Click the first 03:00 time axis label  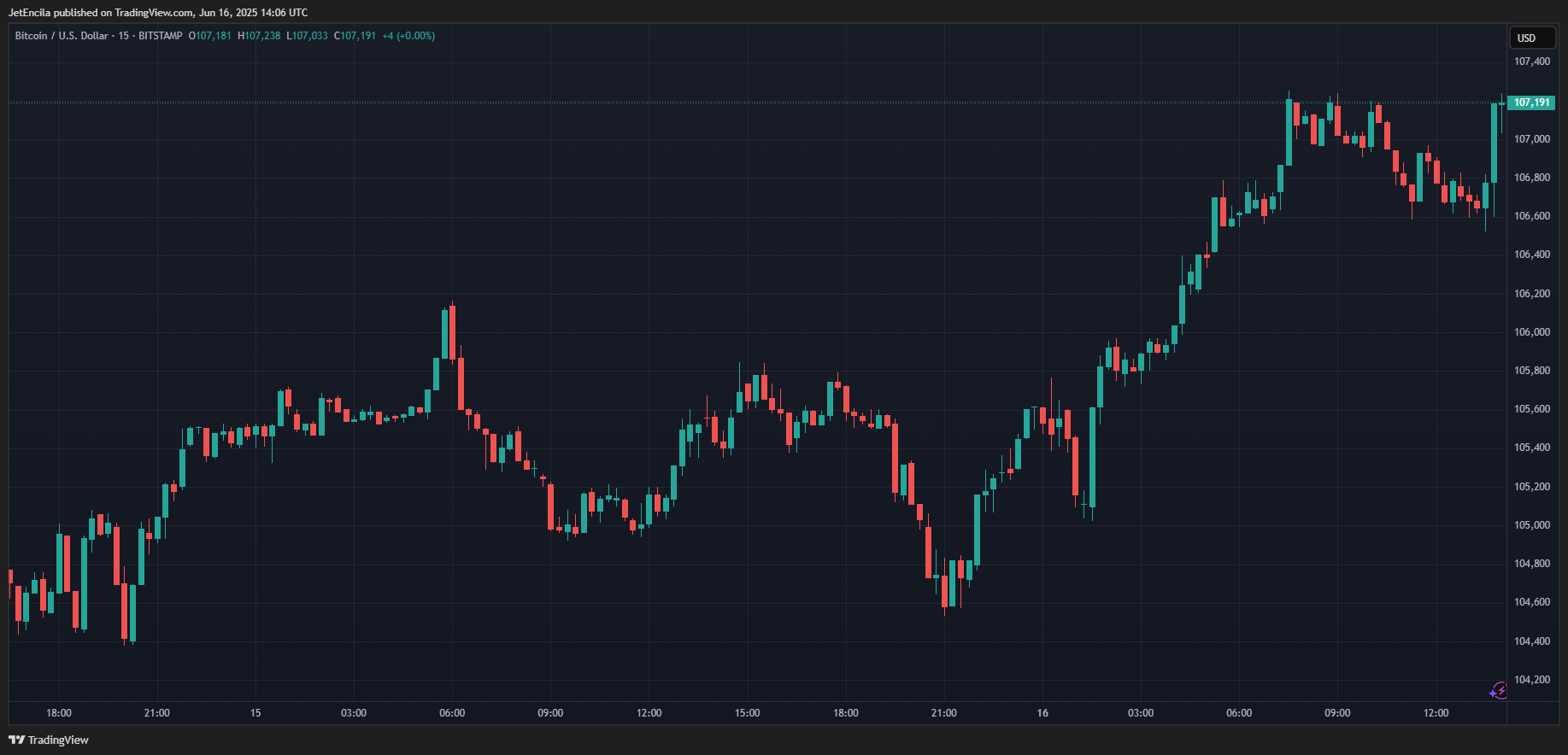(354, 713)
